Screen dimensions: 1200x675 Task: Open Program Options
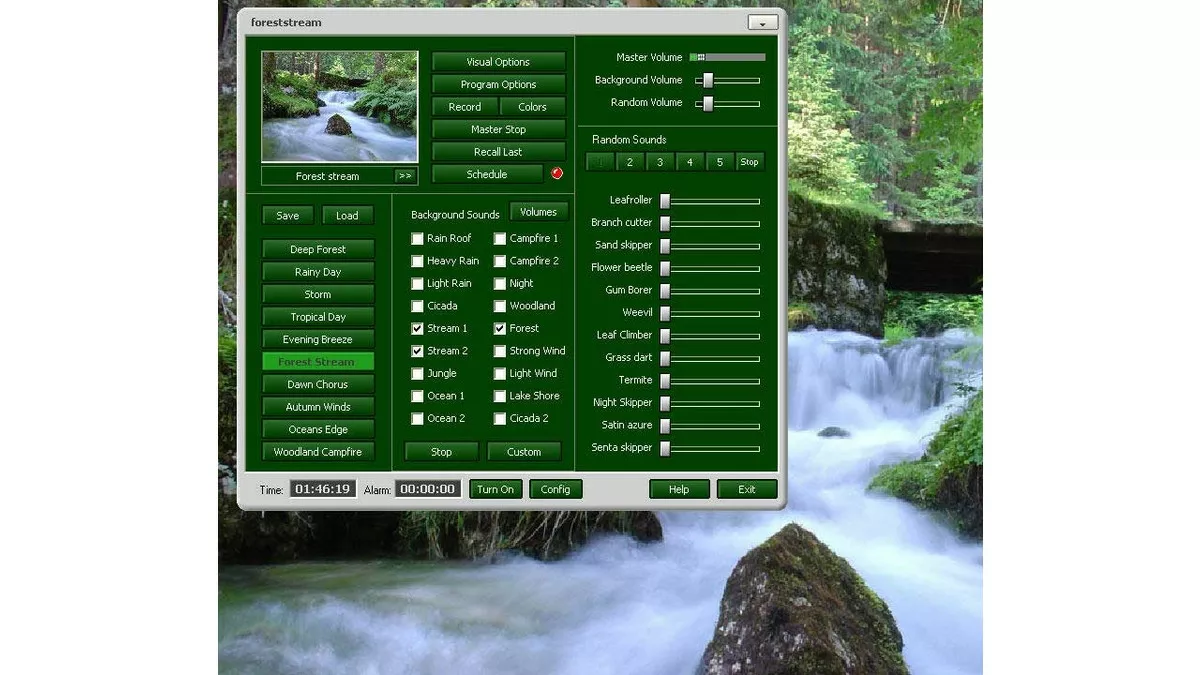click(498, 84)
